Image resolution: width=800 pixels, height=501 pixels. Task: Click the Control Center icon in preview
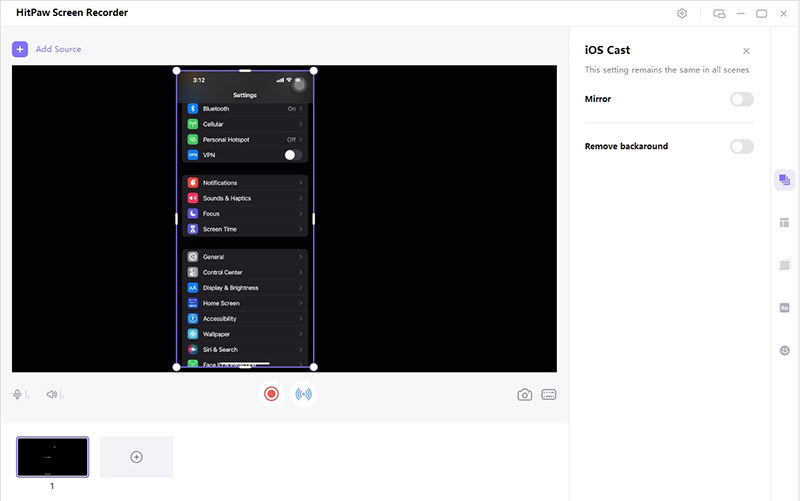click(193, 272)
